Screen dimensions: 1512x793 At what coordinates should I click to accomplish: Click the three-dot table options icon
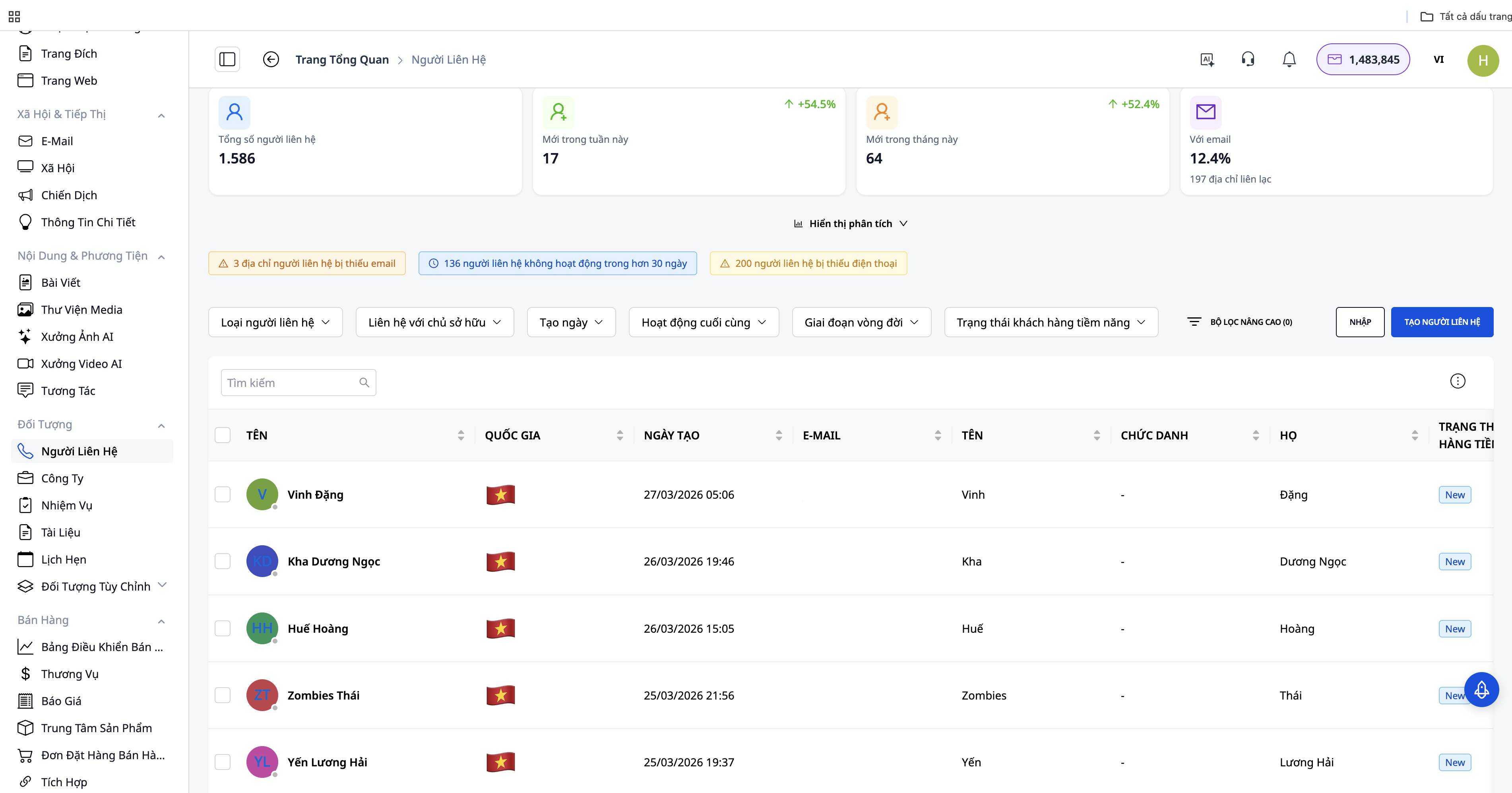coord(1458,381)
